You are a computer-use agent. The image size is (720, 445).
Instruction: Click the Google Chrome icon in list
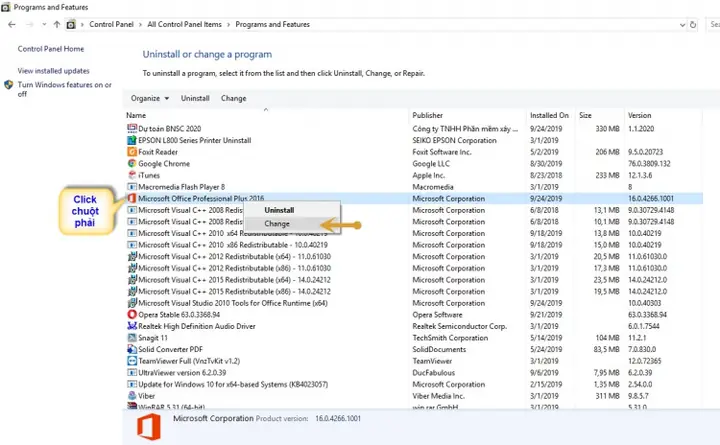[132, 163]
